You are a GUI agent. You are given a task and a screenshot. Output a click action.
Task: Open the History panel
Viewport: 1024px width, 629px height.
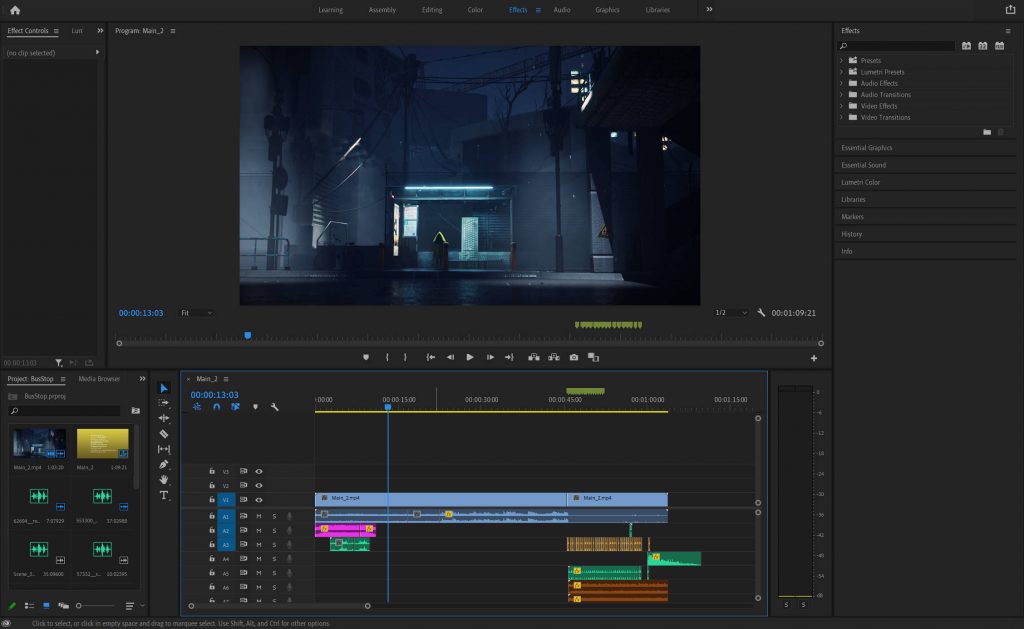coord(852,234)
